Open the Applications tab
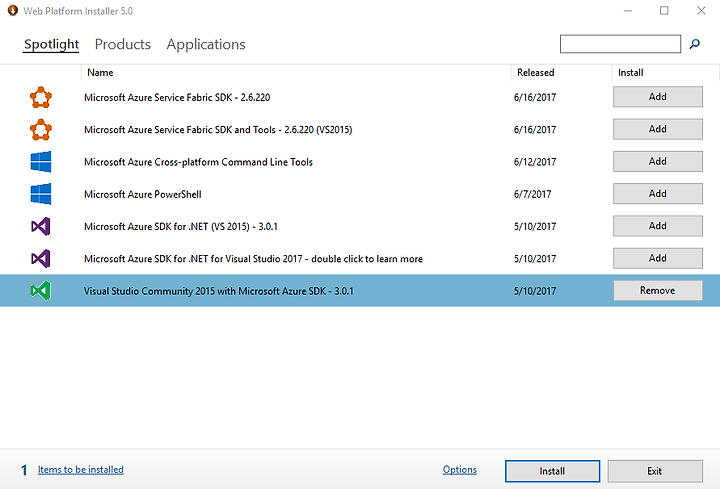Screen dimensions: 720x489 click(206, 45)
